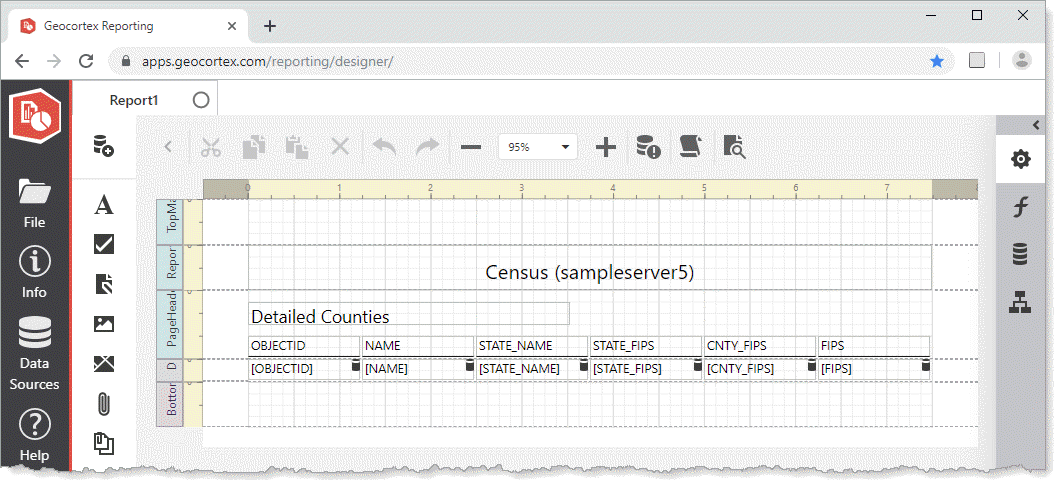Reload the page
Screen dimensions: 1061x480
pos(86,62)
